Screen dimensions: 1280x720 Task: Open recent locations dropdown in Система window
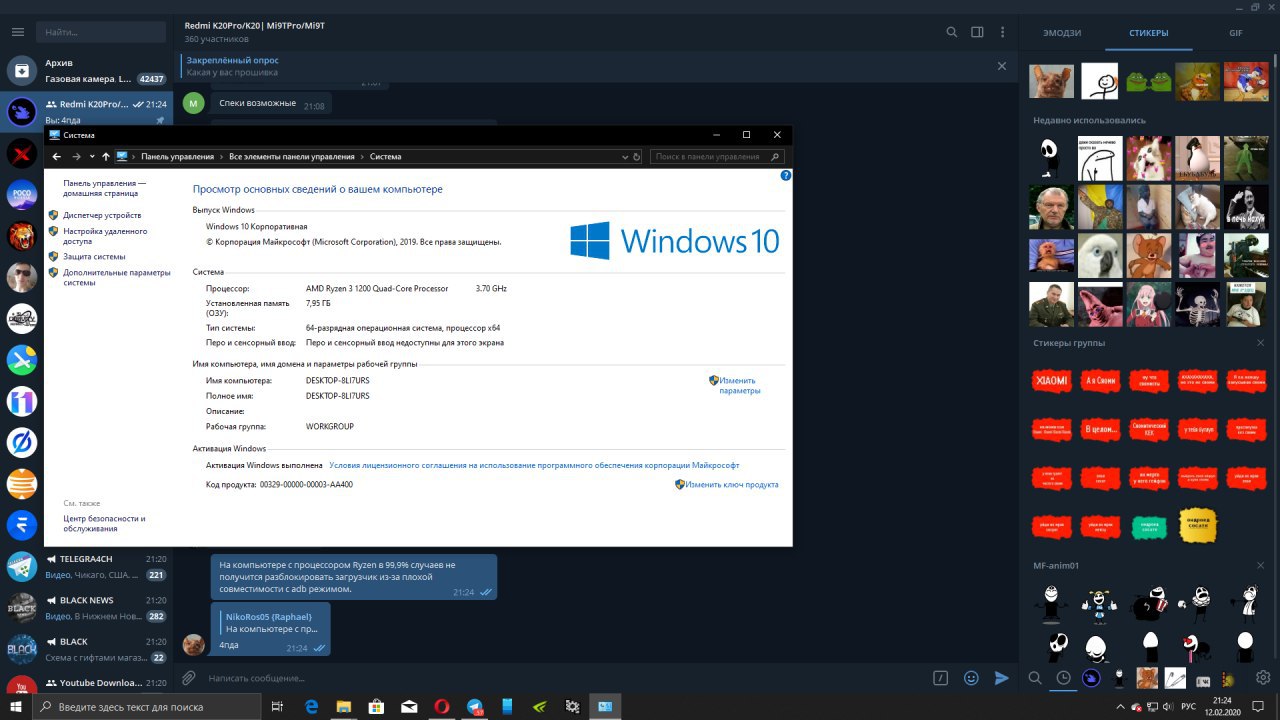click(x=92, y=157)
